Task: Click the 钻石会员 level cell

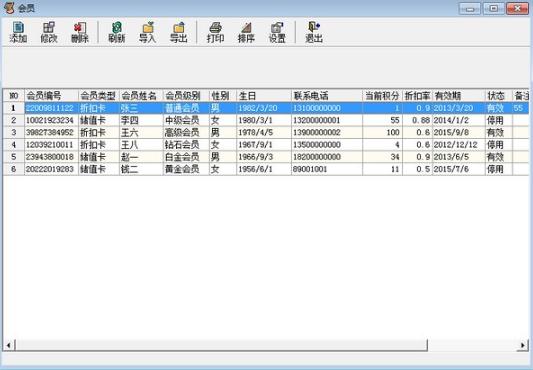Action: [186, 145]
